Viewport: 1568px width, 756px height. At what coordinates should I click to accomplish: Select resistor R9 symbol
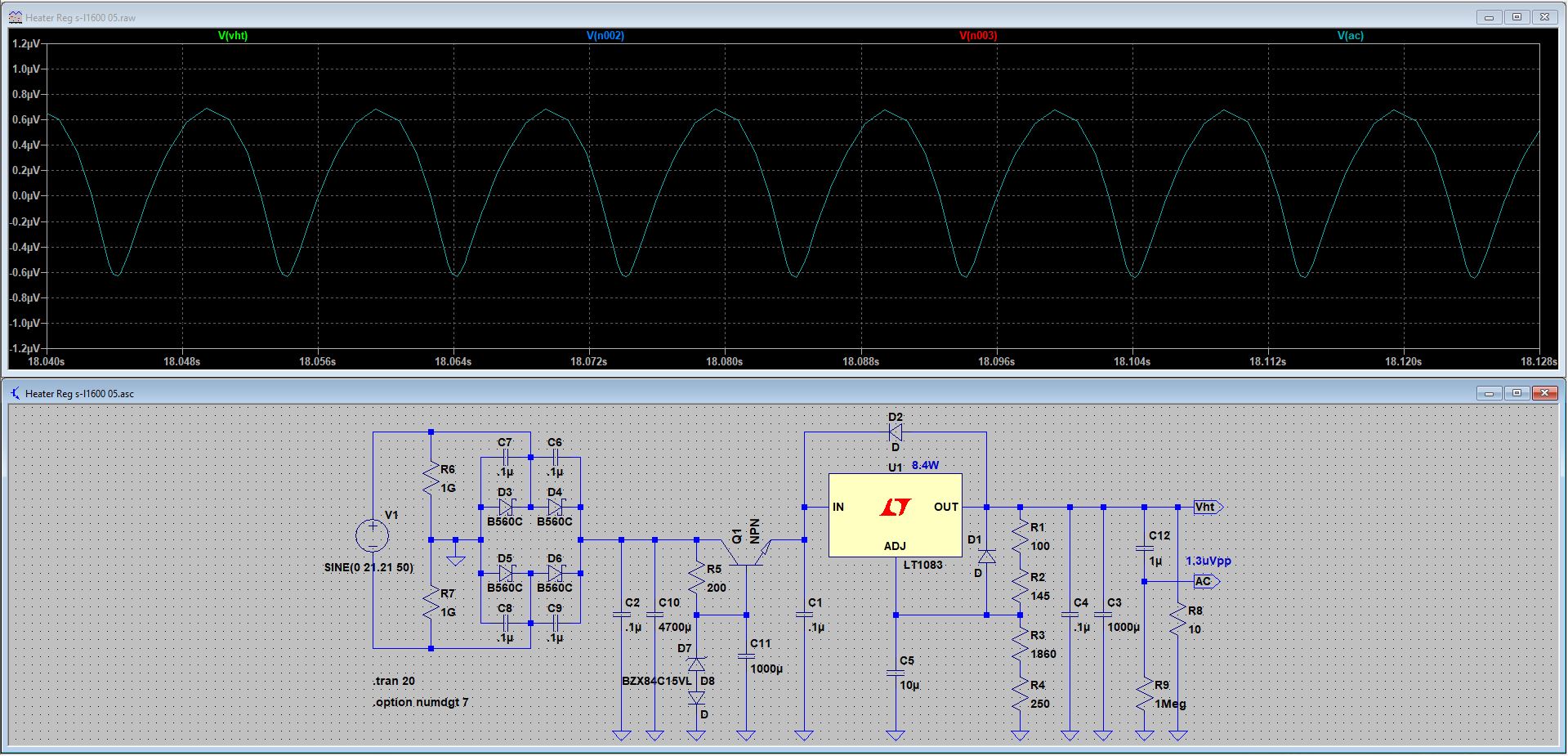coord(1144,694)
